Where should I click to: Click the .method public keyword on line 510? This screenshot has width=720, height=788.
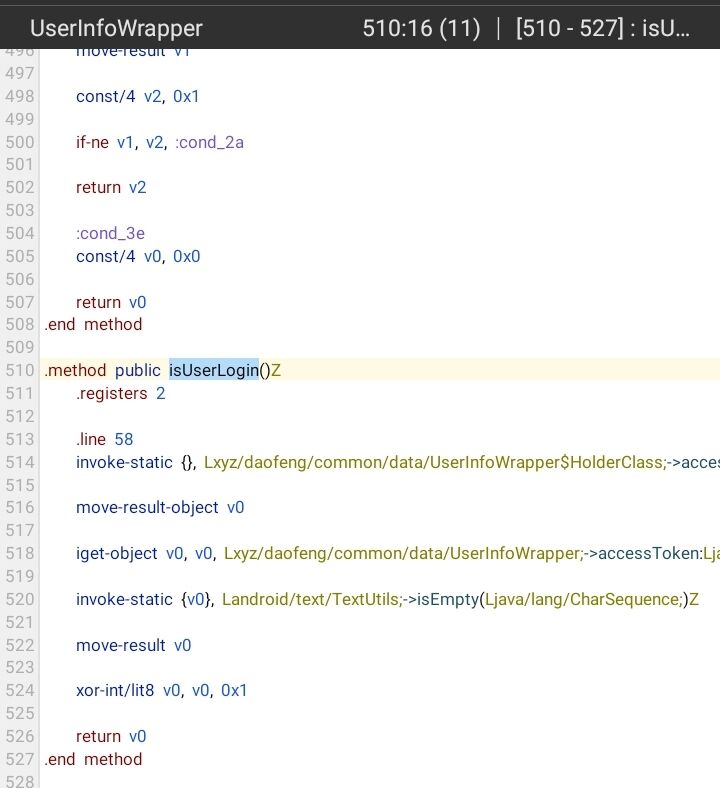102,370
